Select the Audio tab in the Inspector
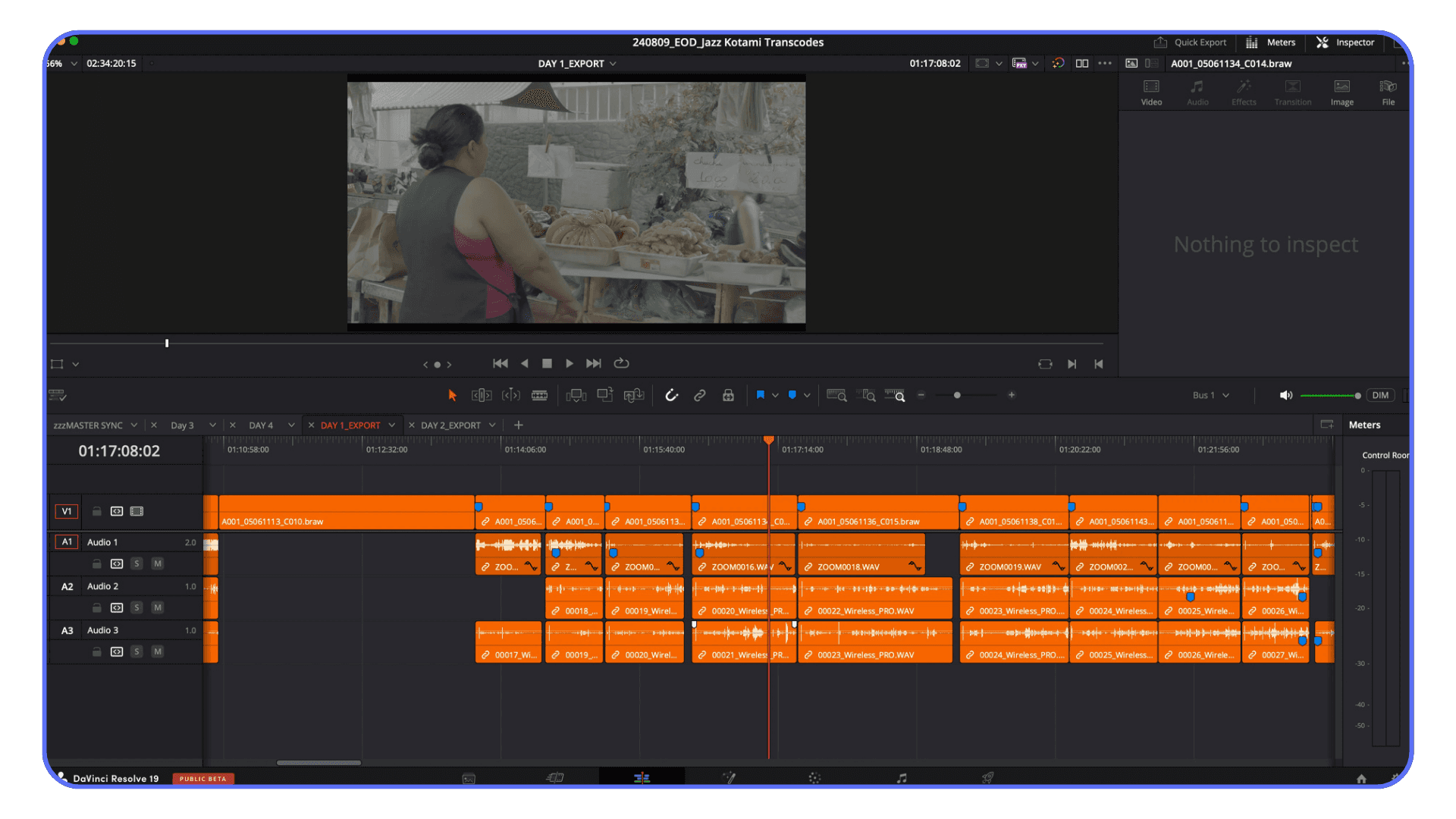The height and width of the screenshot is (819, 1456). (1197, 91)
